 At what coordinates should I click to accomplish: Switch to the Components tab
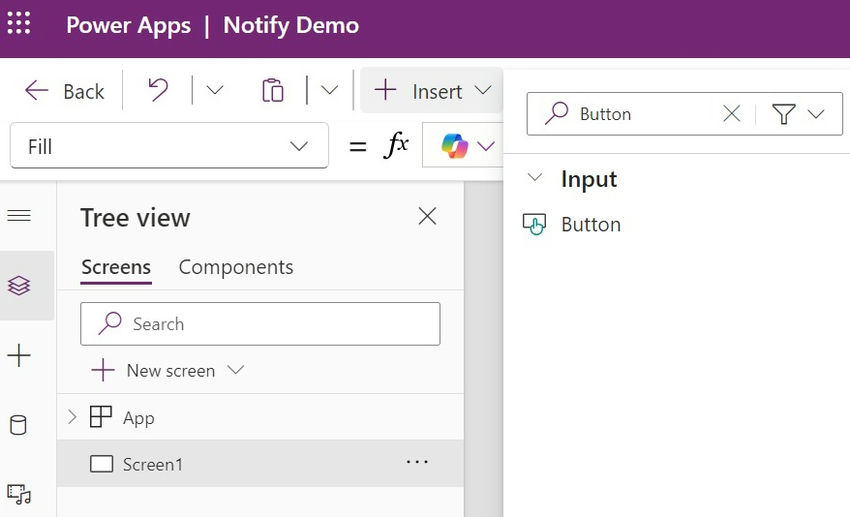[236, 267]
